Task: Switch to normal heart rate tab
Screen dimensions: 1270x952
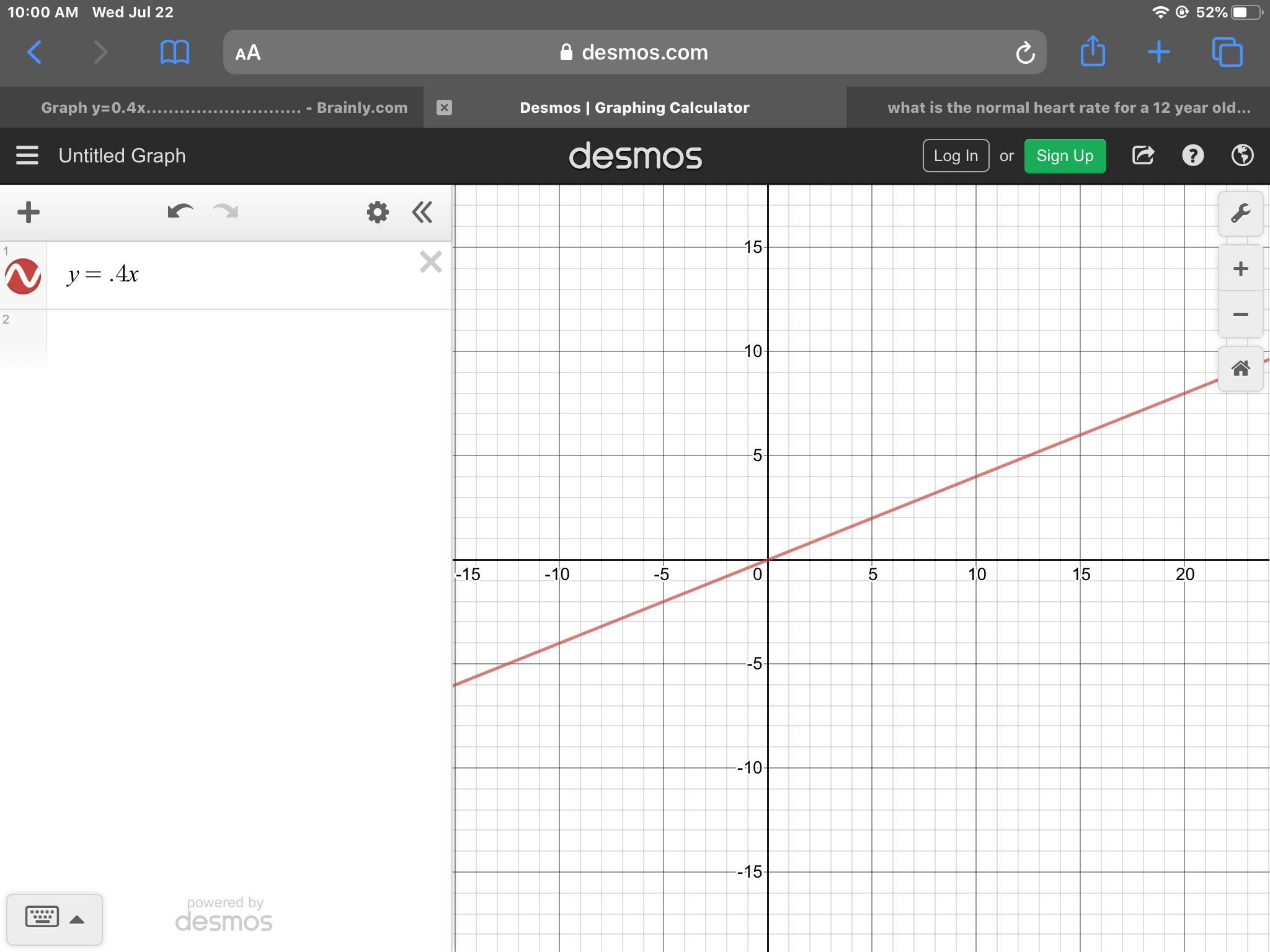Action: tap(1068, 108)
